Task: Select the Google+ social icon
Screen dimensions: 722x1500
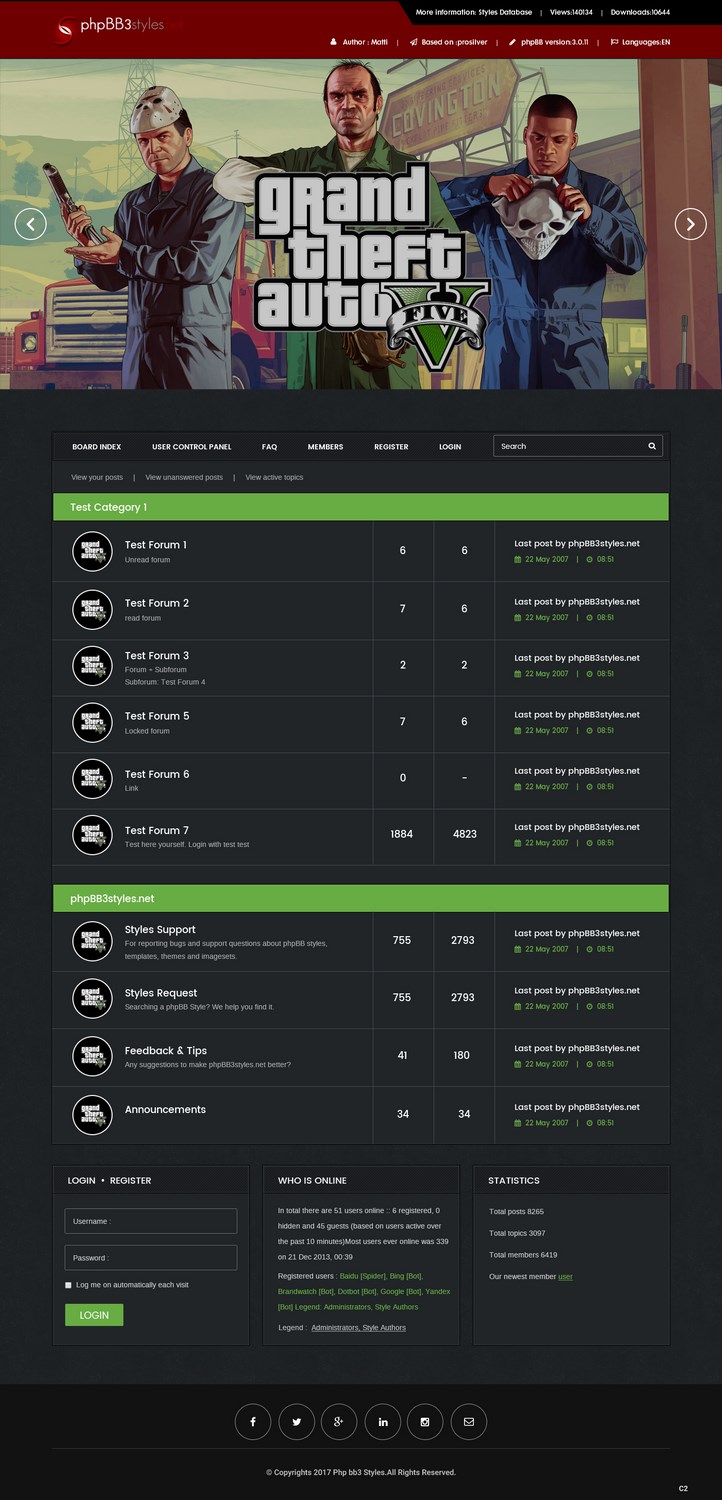Action: (339, 1421)
